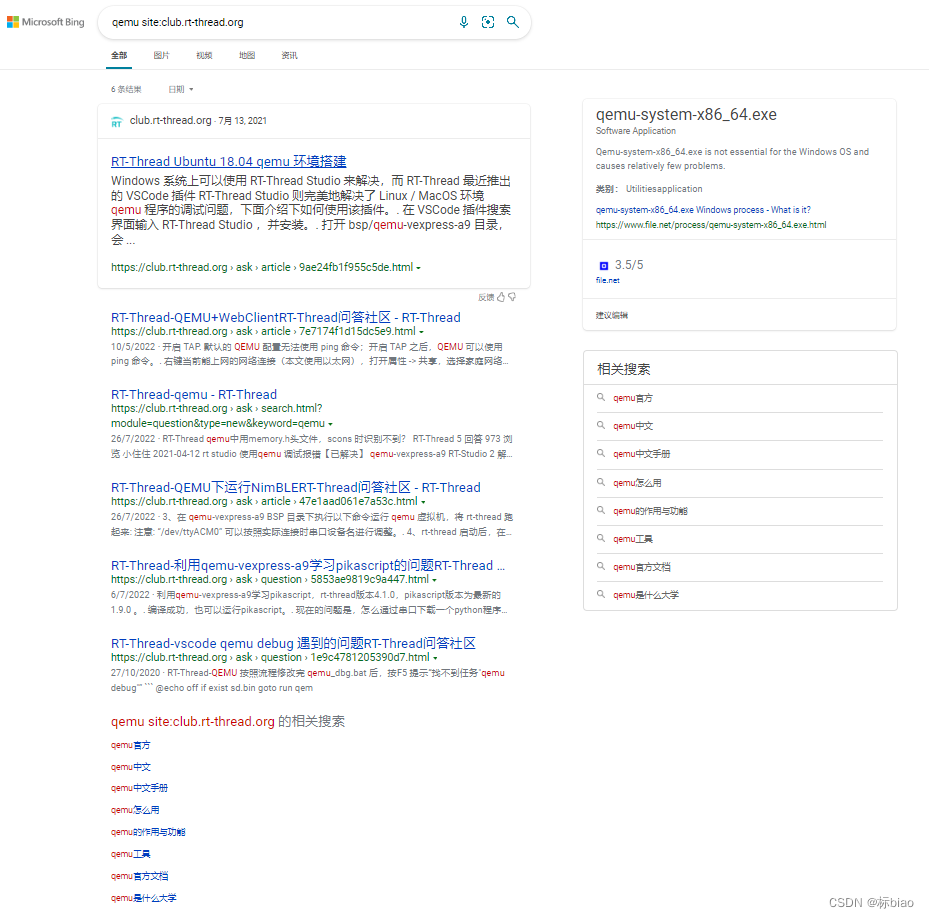
Task: Click the 6 条结果 count text
Action: (x=126, y=89)
